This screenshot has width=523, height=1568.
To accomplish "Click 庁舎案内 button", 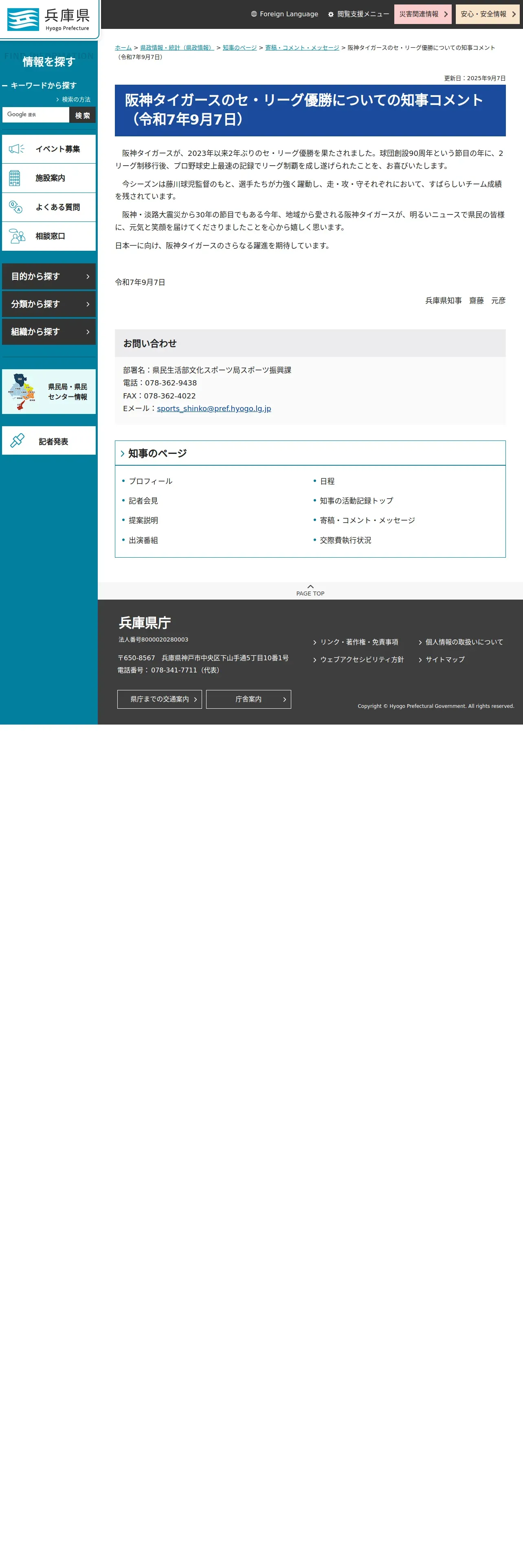I will (248, 699).
